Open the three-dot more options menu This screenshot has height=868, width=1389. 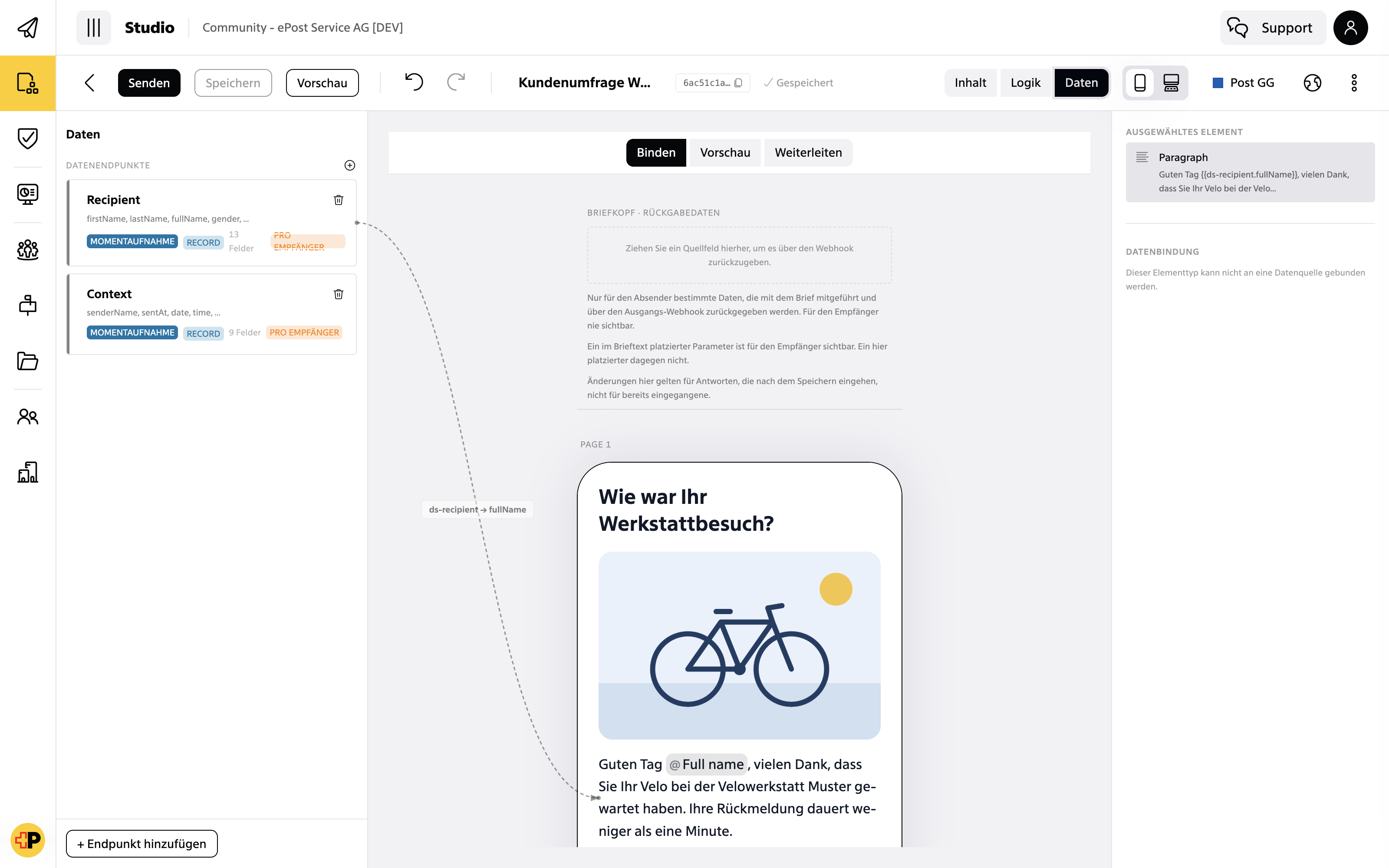(1354, 82)
